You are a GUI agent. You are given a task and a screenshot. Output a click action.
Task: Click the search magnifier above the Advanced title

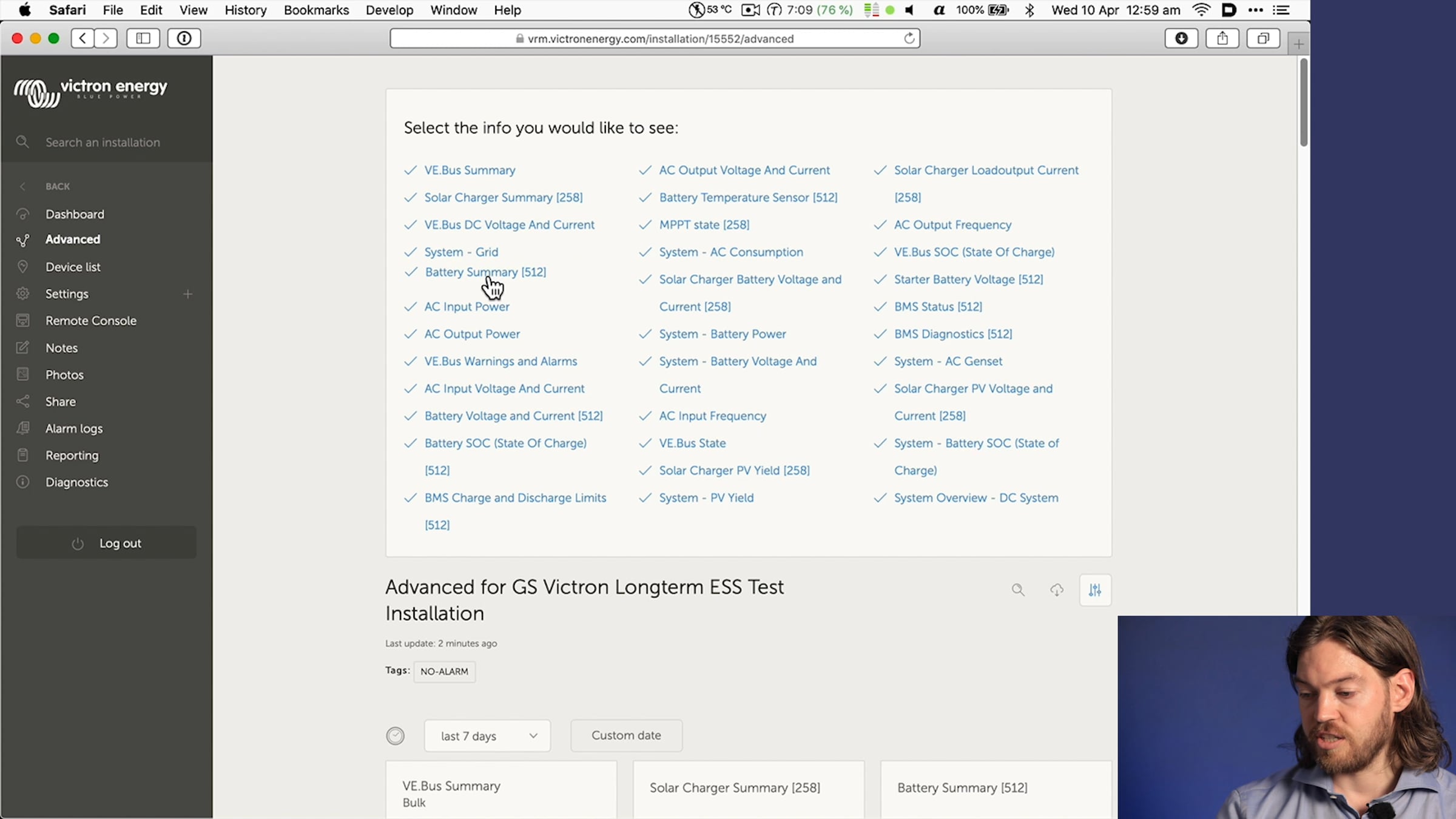tap(1018, 590)
